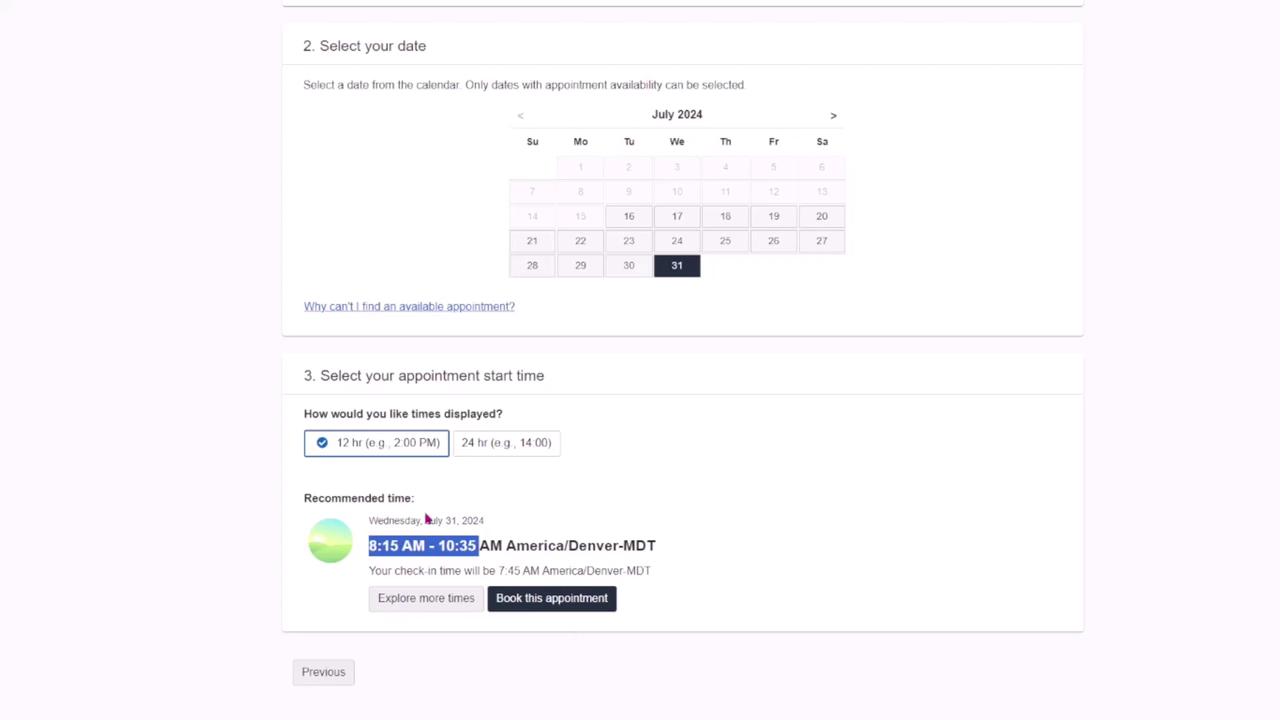The height and width of the screenshot is (720, 1280).
Task: Open 'Why can't I find an available appointment?' link
Action: coord(409,307)
